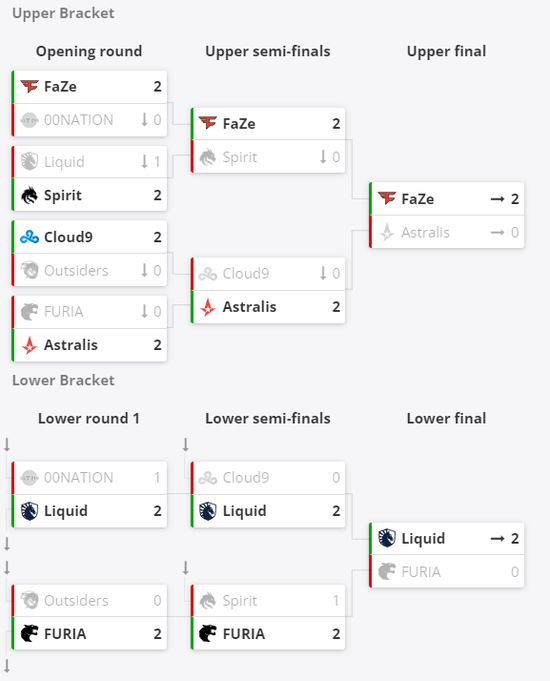The height and width of the screenshot is (681, 550).
Task: Click Cloud9 losing row in Lower semi-finals
Action: click(268, 477)
